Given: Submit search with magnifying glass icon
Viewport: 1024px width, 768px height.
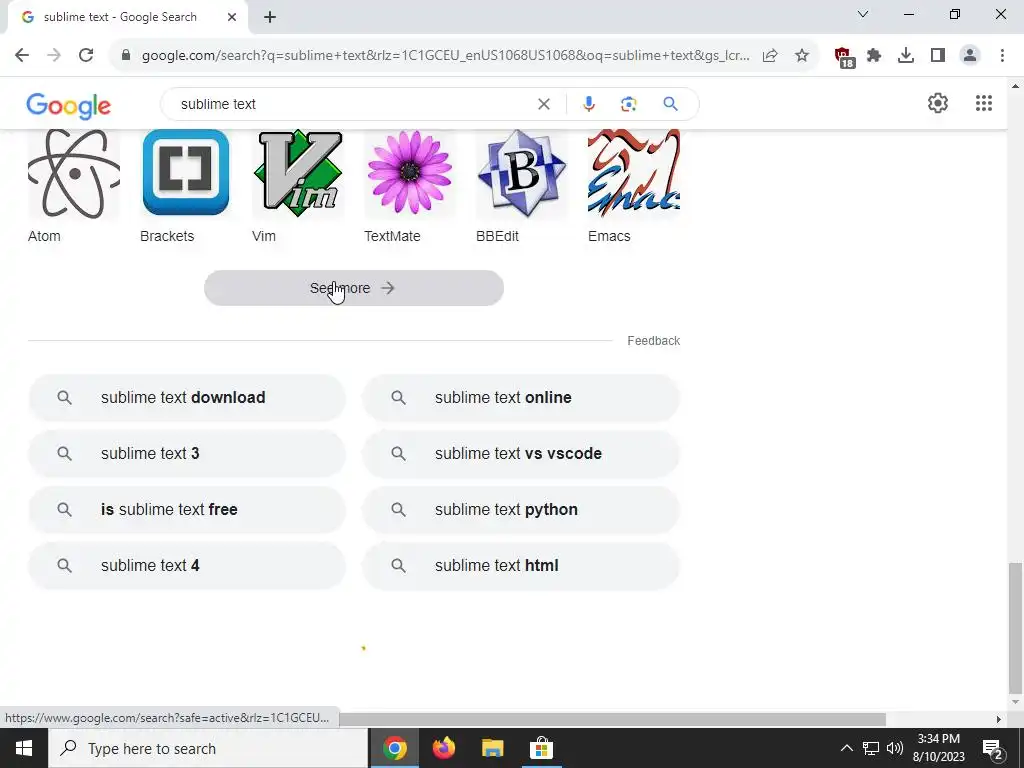Looking at the screenshot, I should point(670,104).
